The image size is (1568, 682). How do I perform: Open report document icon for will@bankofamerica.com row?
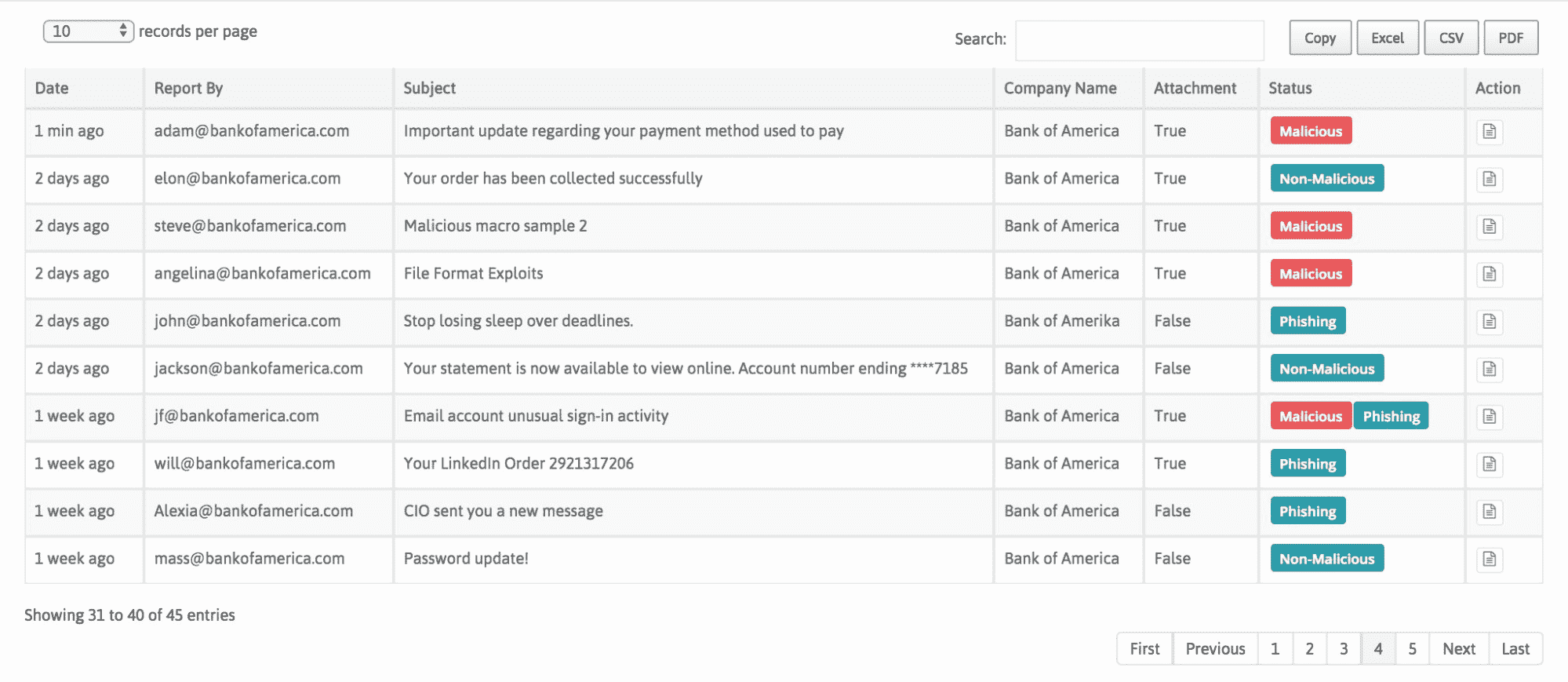point(1489,464)
